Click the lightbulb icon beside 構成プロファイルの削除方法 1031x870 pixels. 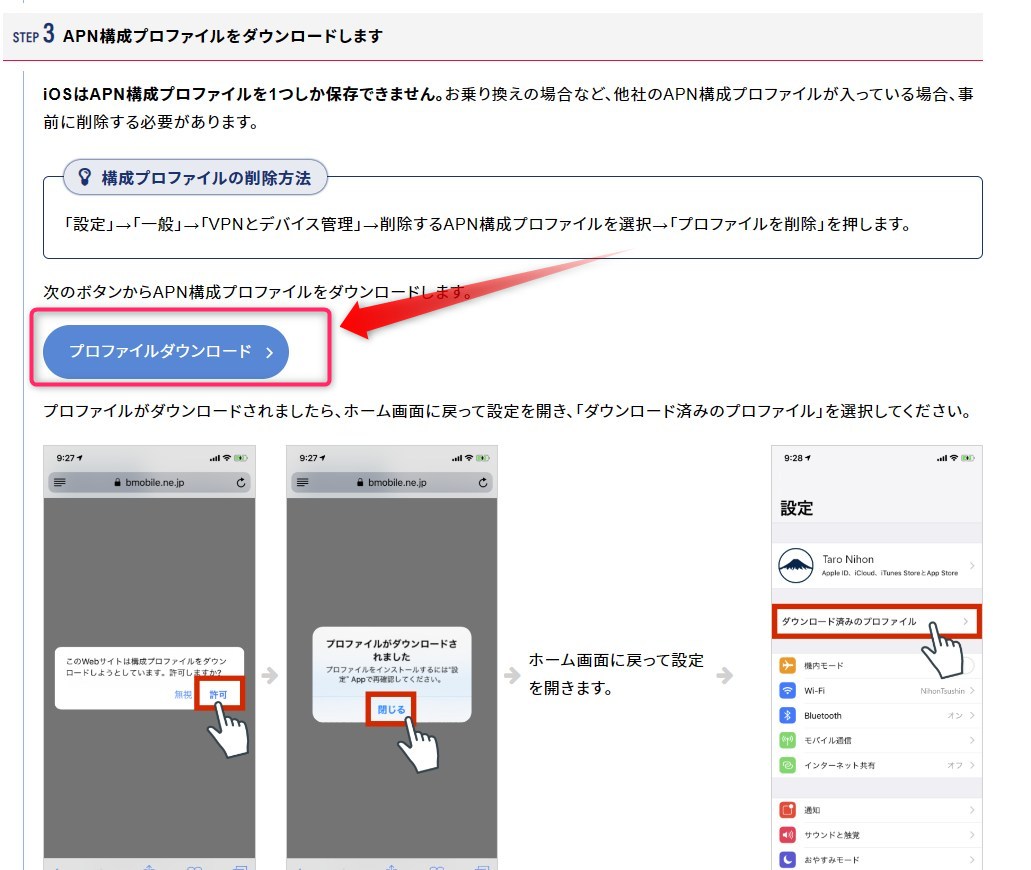[x=85, y=178]
